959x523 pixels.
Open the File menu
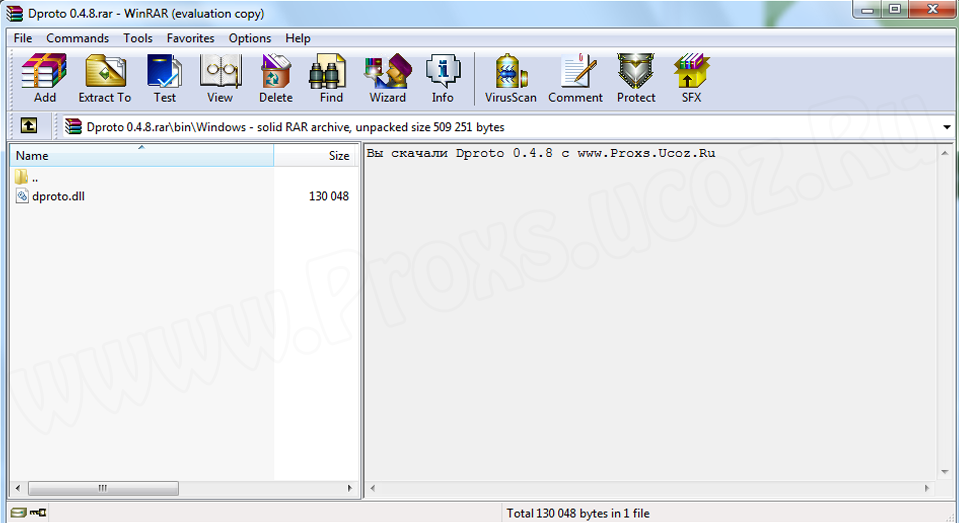click(x=23, y=38)
